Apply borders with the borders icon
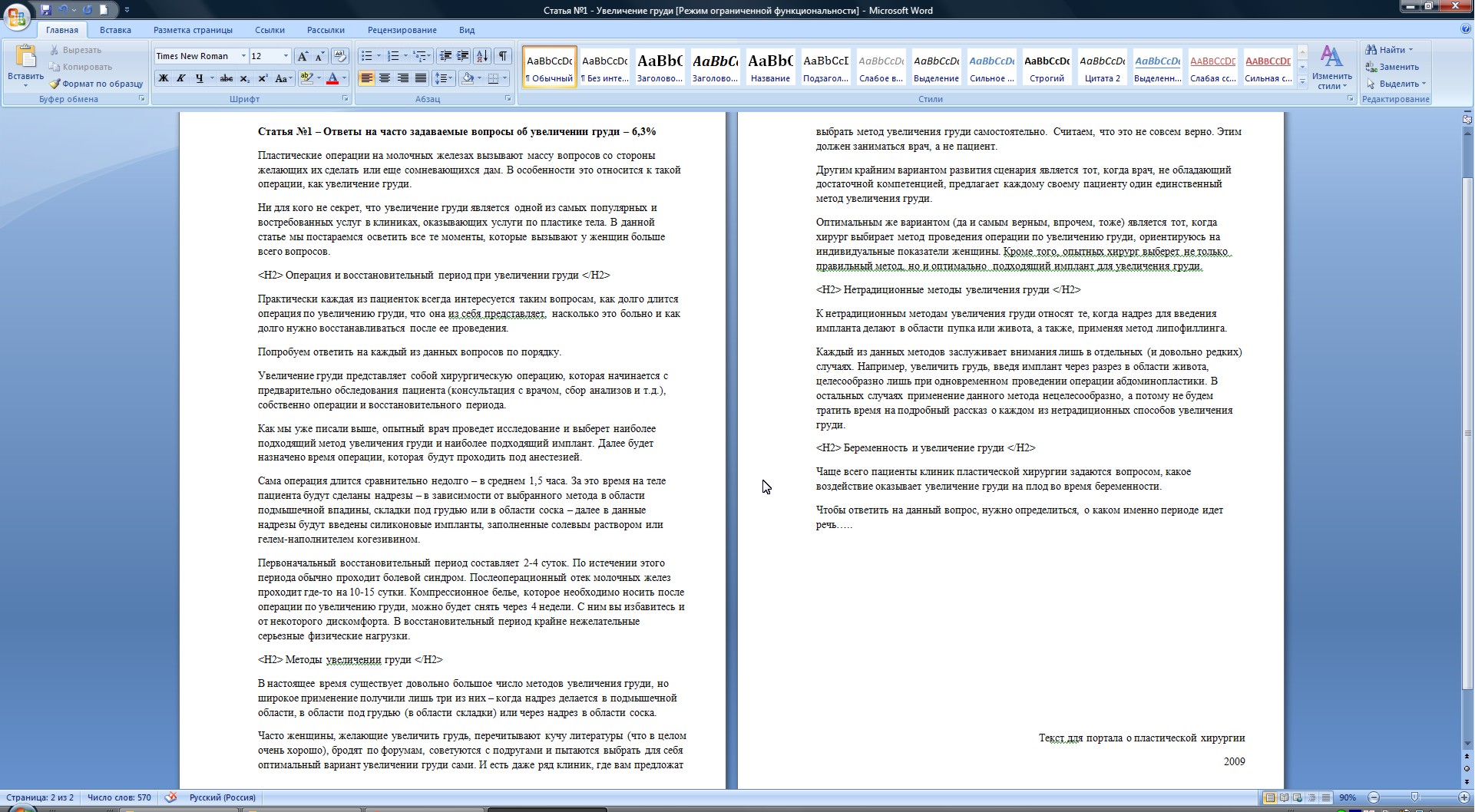Screen dimensions: 1475x812 493,78
